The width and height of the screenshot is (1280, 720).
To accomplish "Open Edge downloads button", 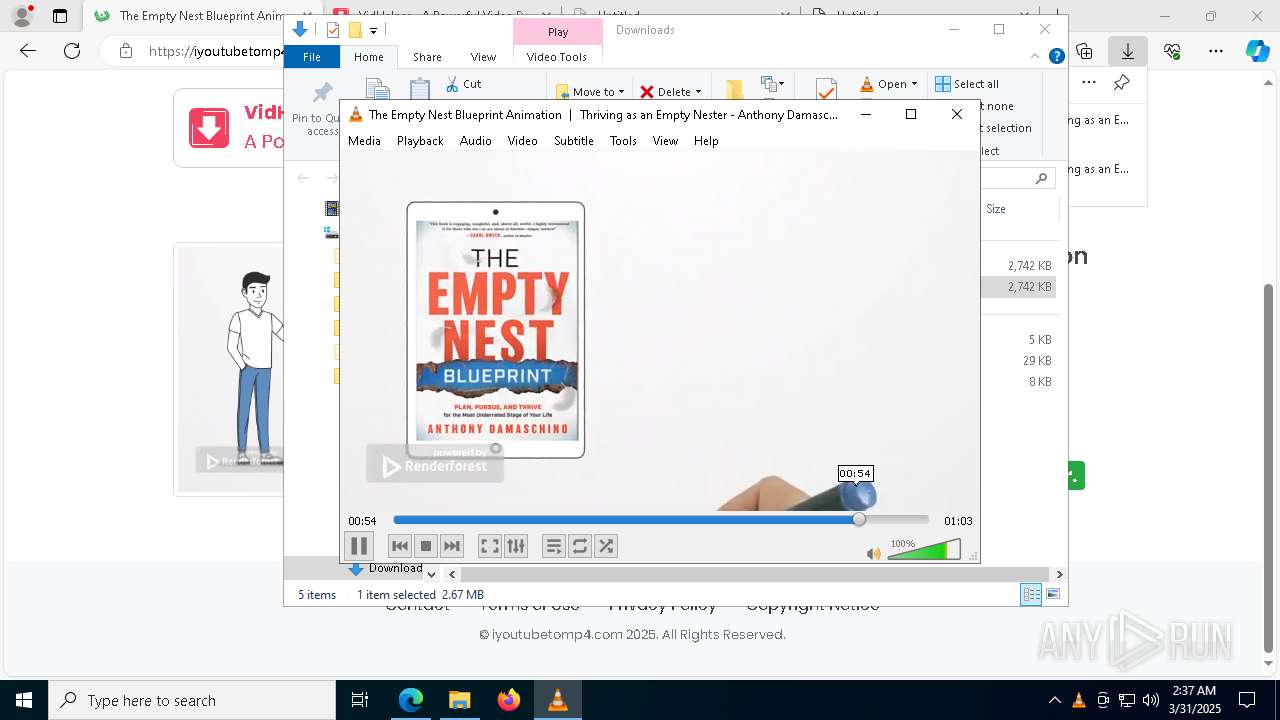I will tap(1128, 51).
